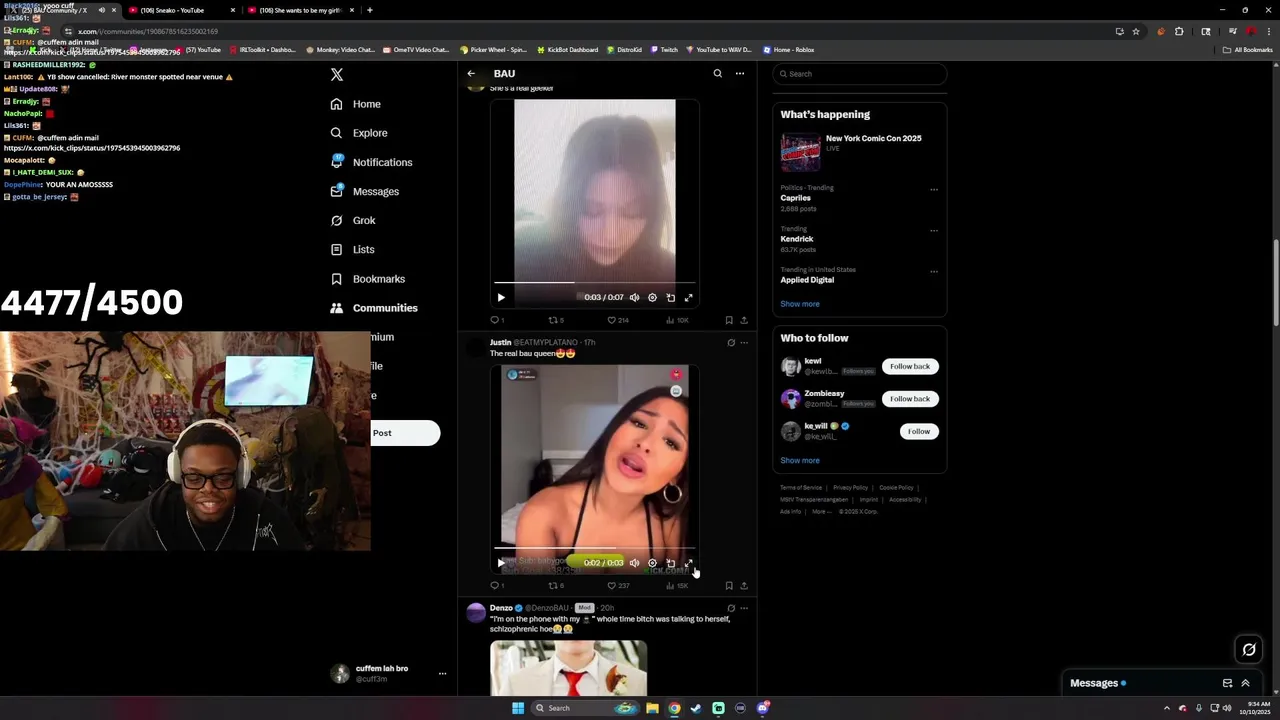Open Notifications in the sidebar
The image size is (1280, 720).
pyautogui.click(x=371, y=162)
